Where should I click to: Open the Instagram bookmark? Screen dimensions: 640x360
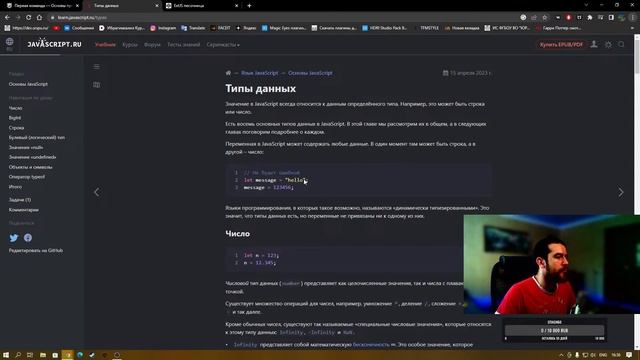pyautogui.click(x=163, y=28)
